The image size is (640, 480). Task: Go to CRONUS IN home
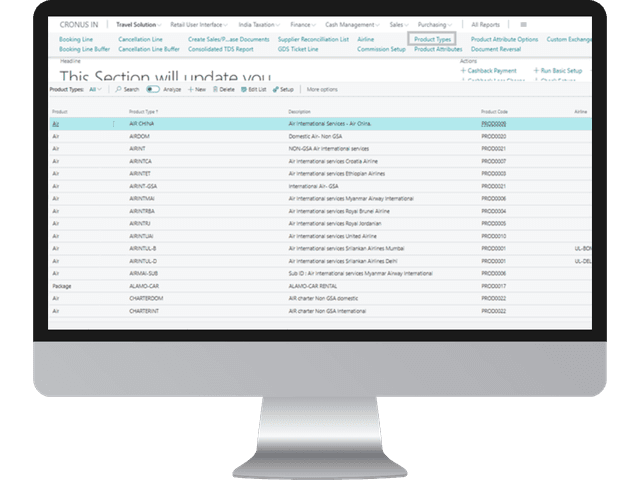[x=79, y=25]
